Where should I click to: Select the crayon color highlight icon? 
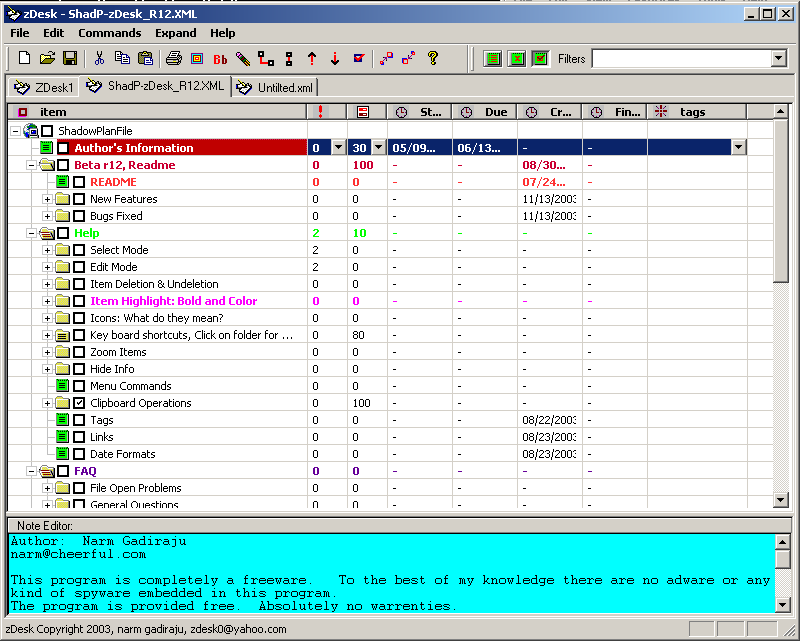(243, 59)
